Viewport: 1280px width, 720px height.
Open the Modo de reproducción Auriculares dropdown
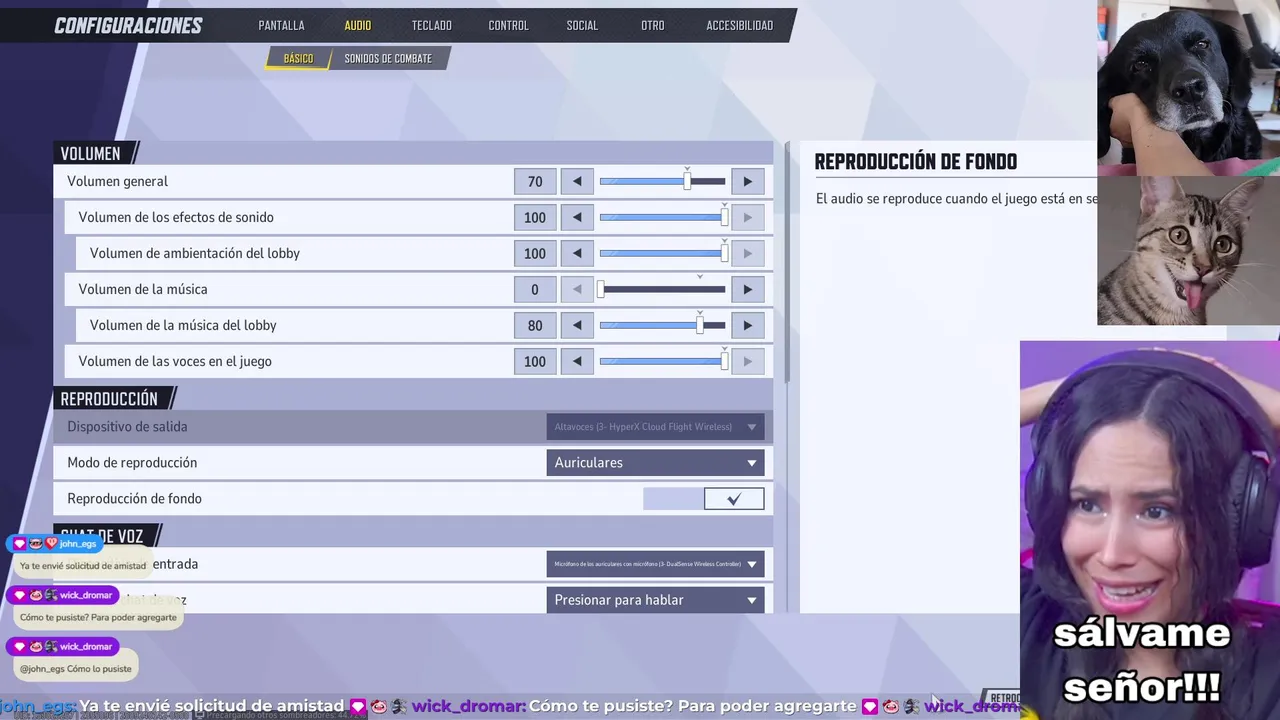tap(655, 462)
